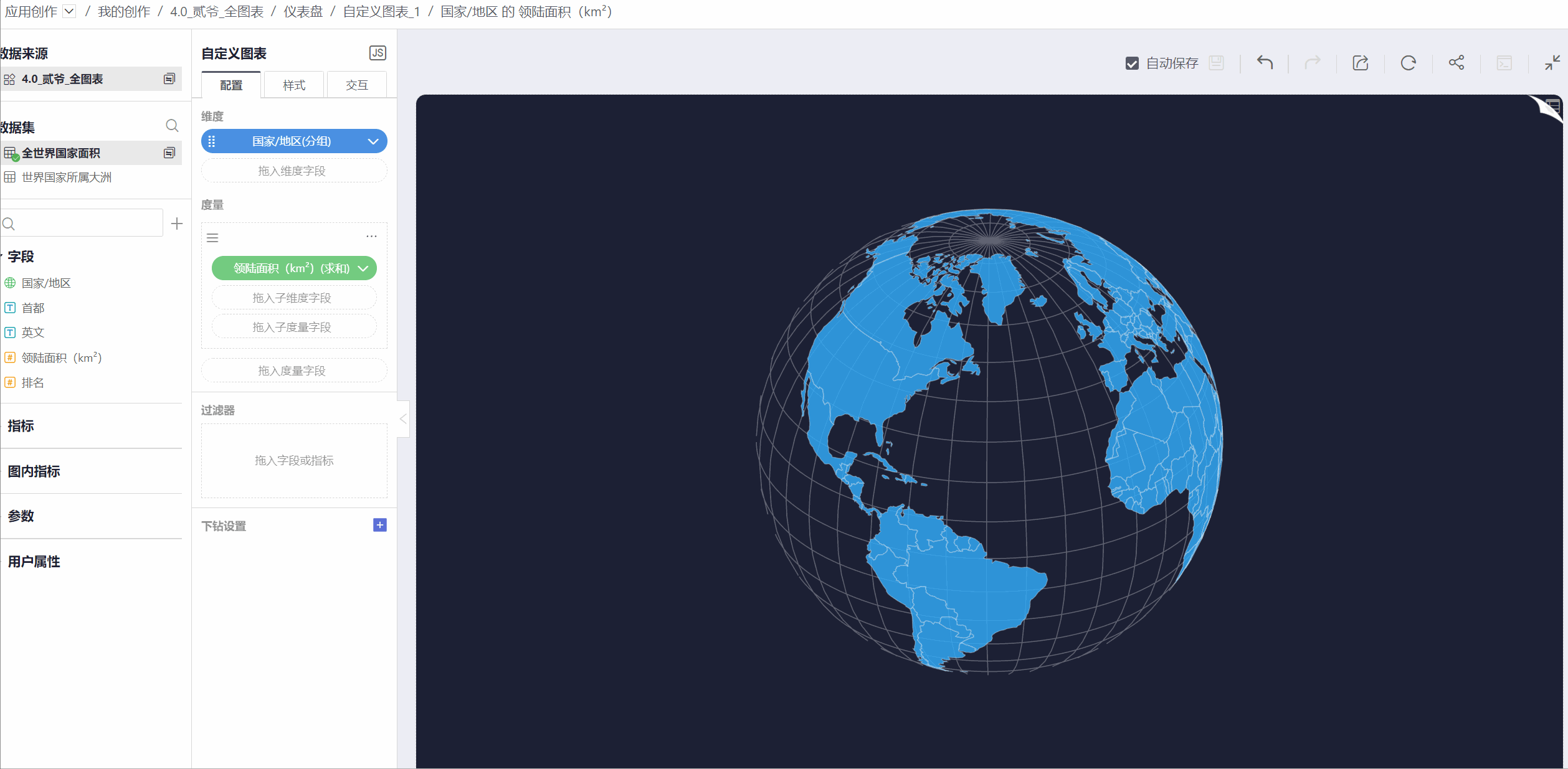Select the 世界国家所属大洲 dataset
This screenshot has width=1568, height=769.
click(67, 177)
